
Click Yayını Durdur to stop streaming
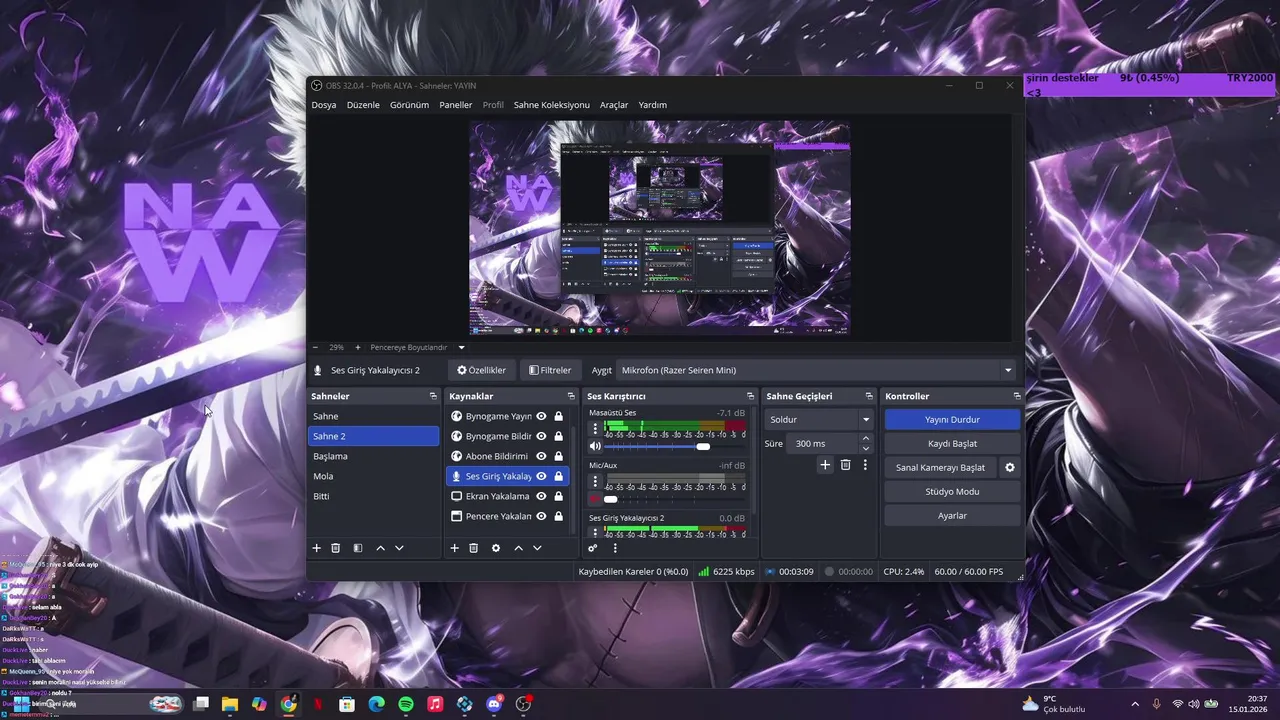952,420
